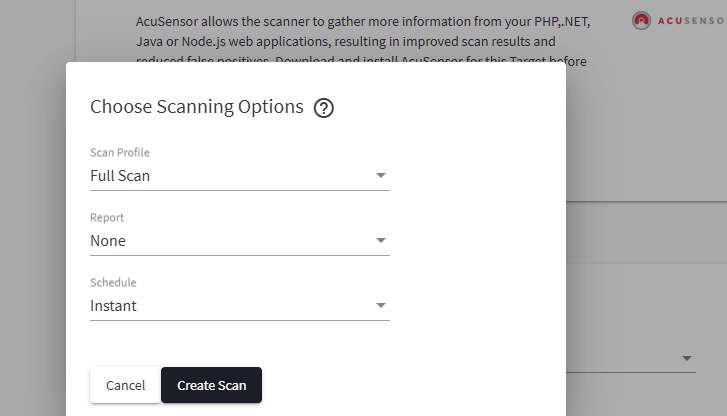Click the Scan Profile field label
The height and width of the screenshot is (416, 727).
point(120,152)
